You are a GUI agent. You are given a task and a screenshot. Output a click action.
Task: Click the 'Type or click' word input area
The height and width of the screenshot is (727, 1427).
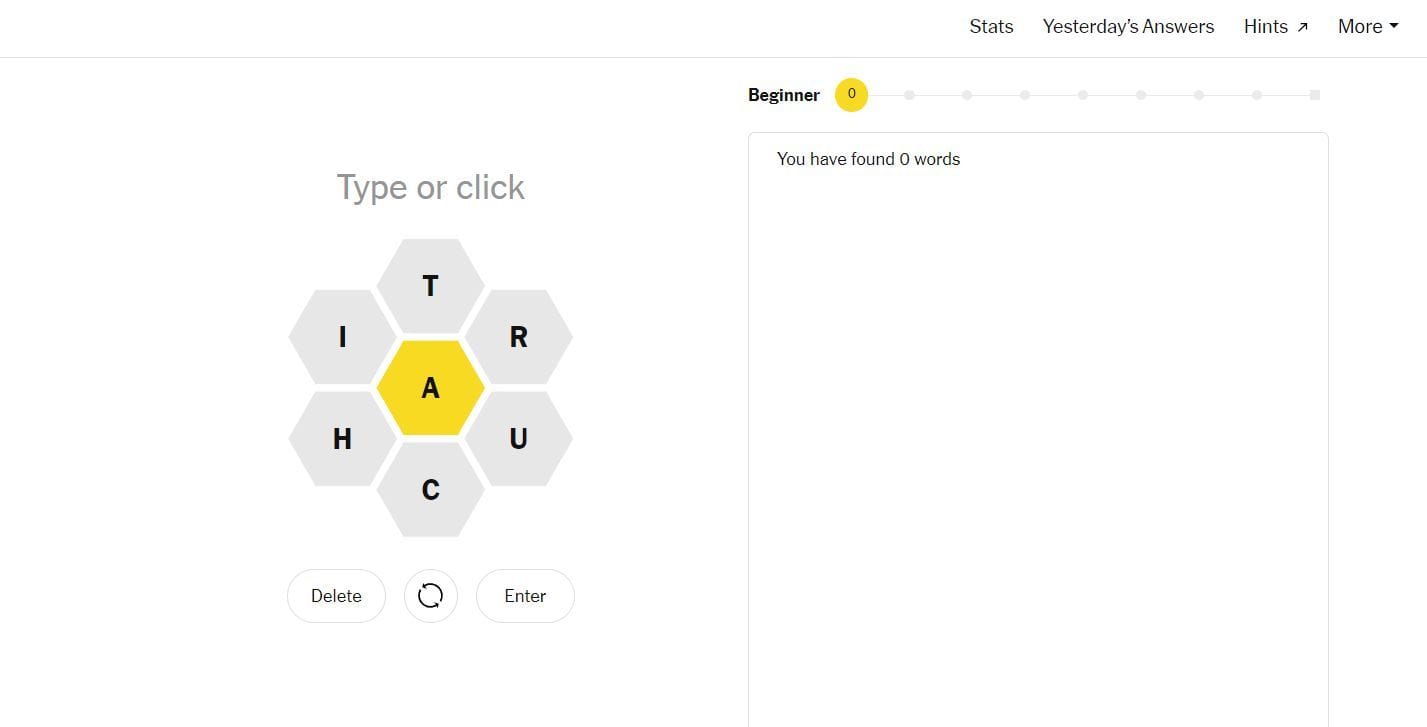pos(430,187)
